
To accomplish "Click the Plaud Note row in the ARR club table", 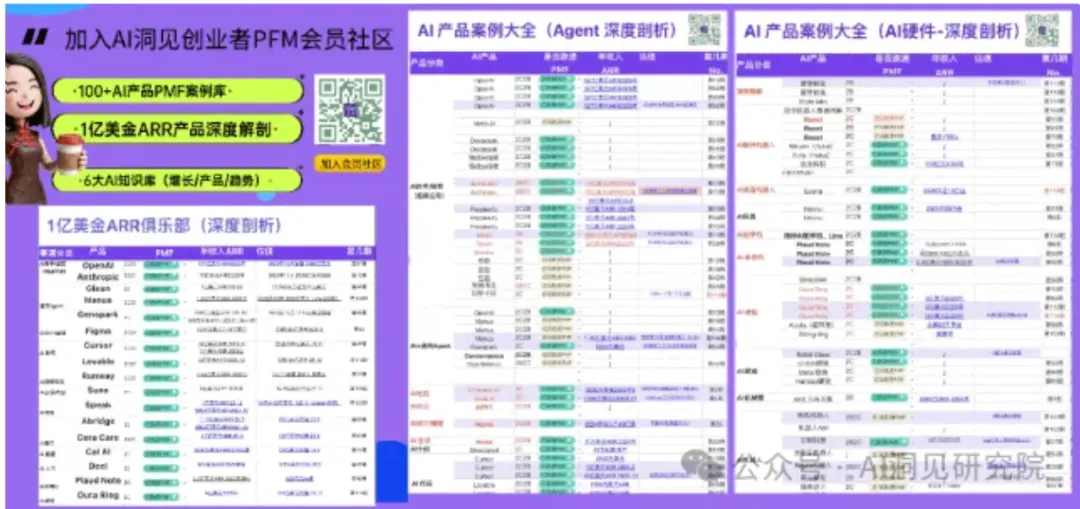I will coord(206,481).
